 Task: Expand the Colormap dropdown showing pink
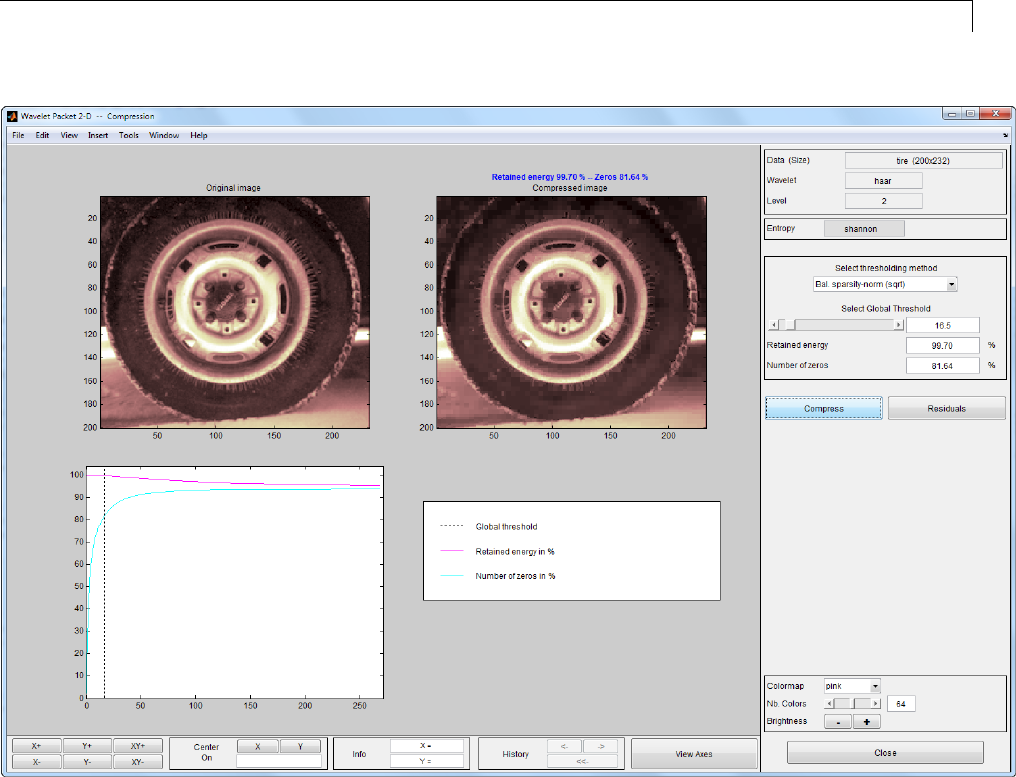coord(852,686)
